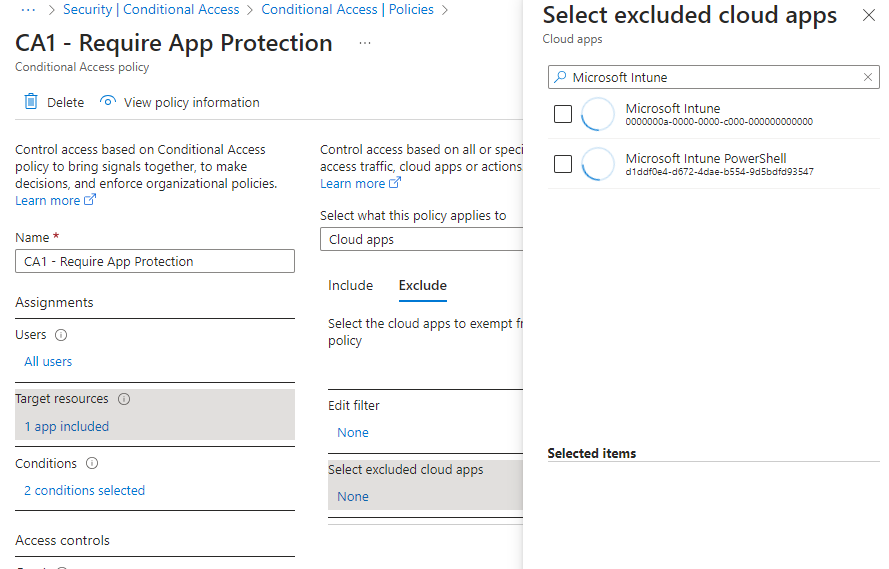Screen dimensions: 889x569
Task: Open the Learn more link under the policy description
Action: tap(48, 201)
